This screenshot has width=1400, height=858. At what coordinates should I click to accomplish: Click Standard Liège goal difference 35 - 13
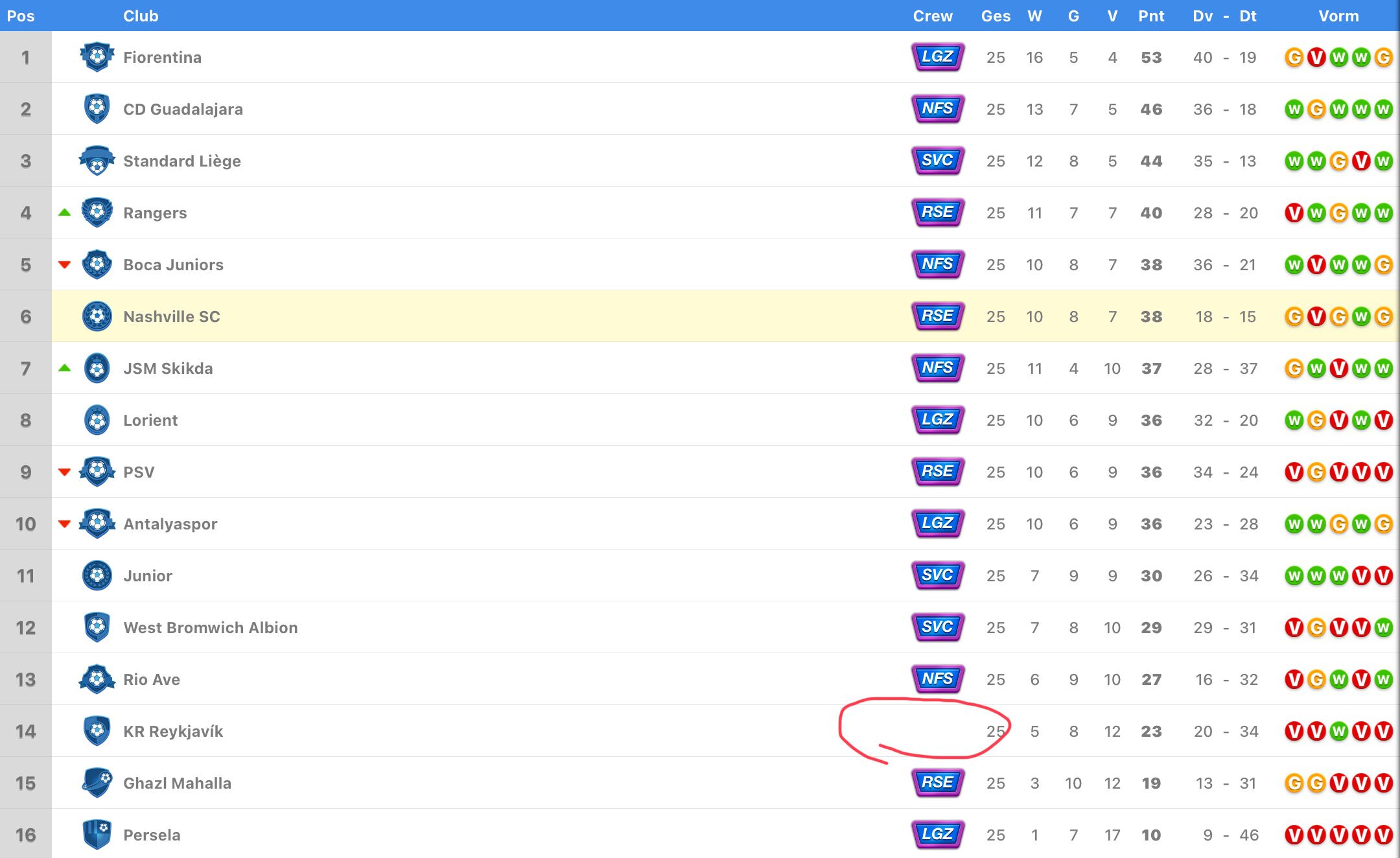click(x=1225, y=161)
